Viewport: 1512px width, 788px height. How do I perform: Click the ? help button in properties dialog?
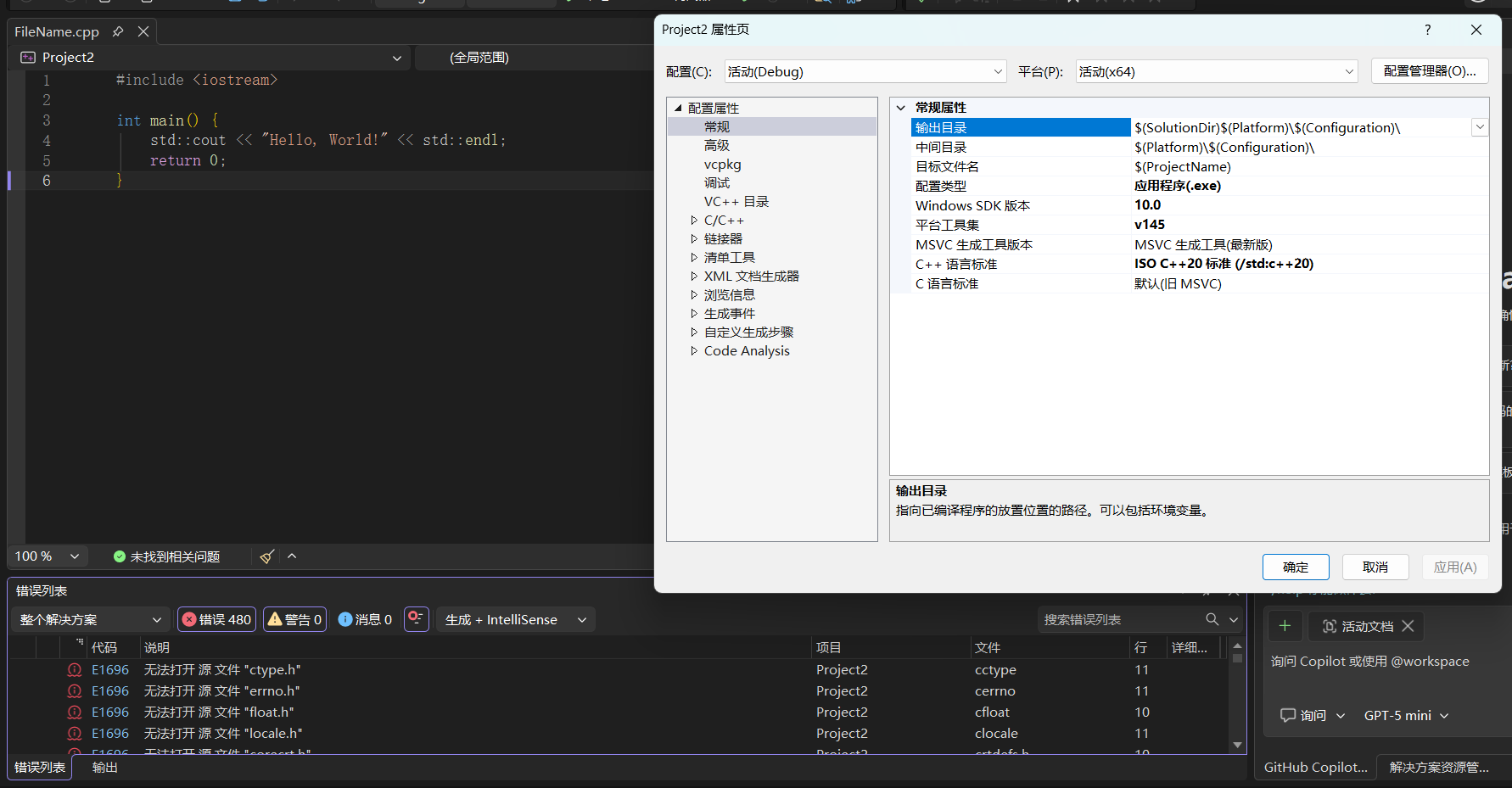click(x=1428, y=30)
